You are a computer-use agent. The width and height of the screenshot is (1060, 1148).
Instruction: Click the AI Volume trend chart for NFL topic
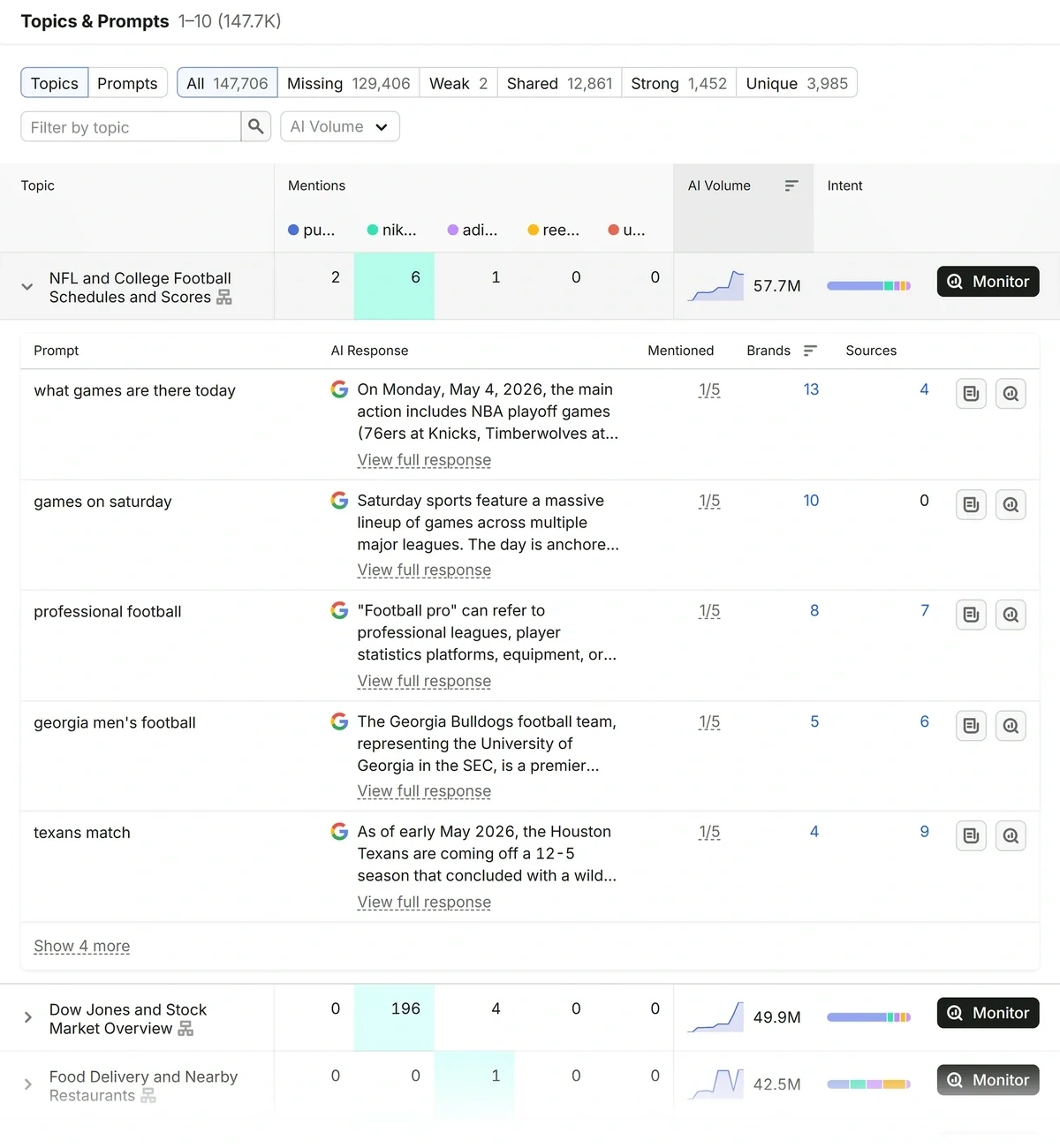715,286
